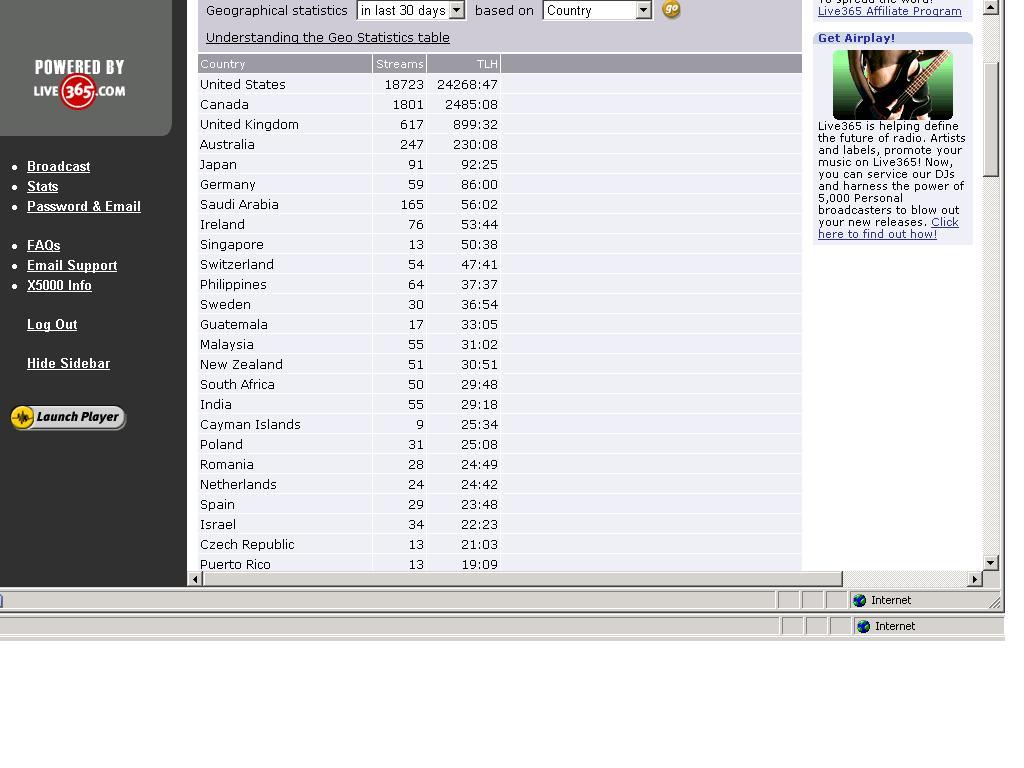Open Live365 Affiliate Program link
Image resolution: width=1024 pixels, height=768 pixels.
pos(889,11)
